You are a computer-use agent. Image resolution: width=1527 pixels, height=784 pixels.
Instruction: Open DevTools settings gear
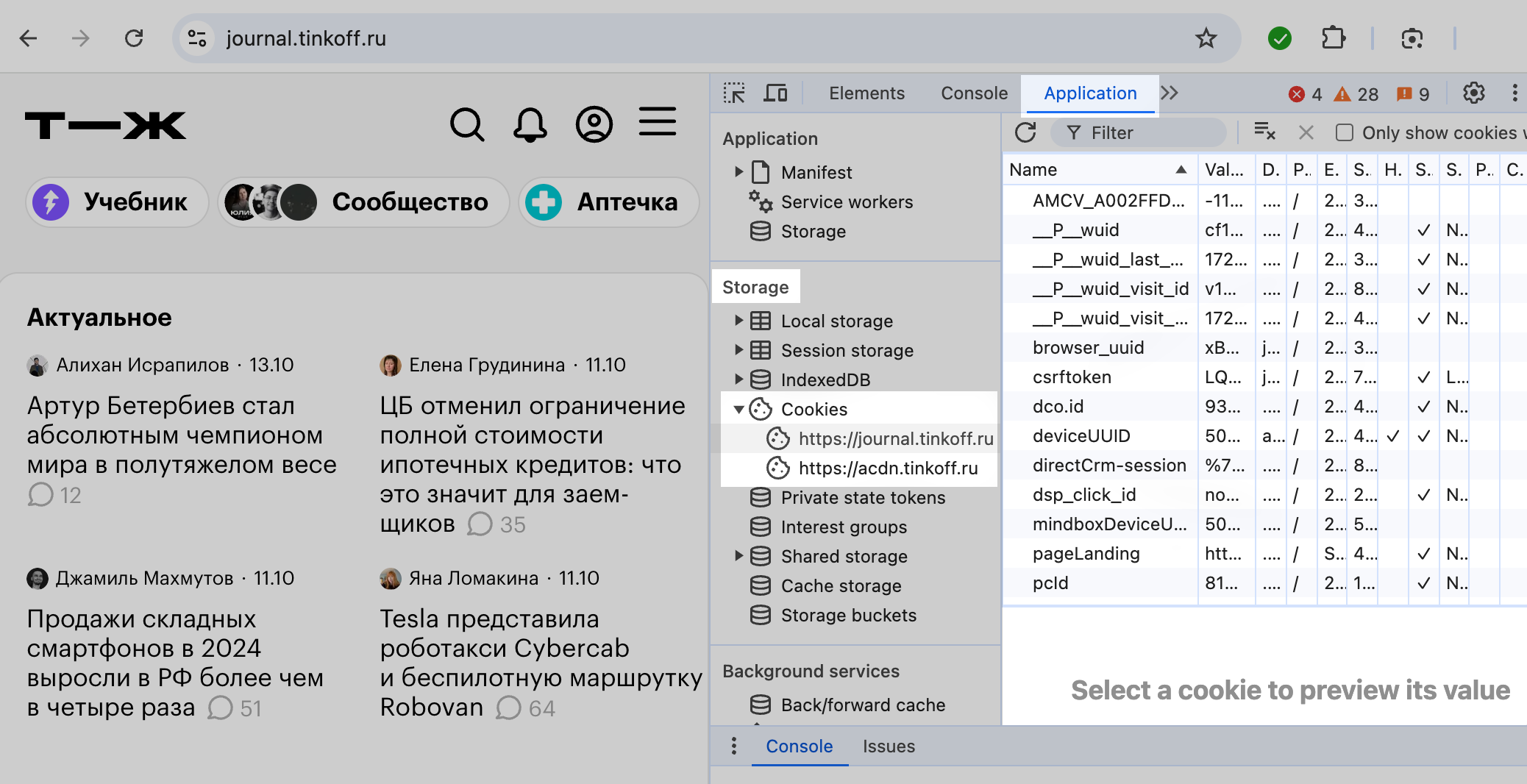pos(1474,93)
